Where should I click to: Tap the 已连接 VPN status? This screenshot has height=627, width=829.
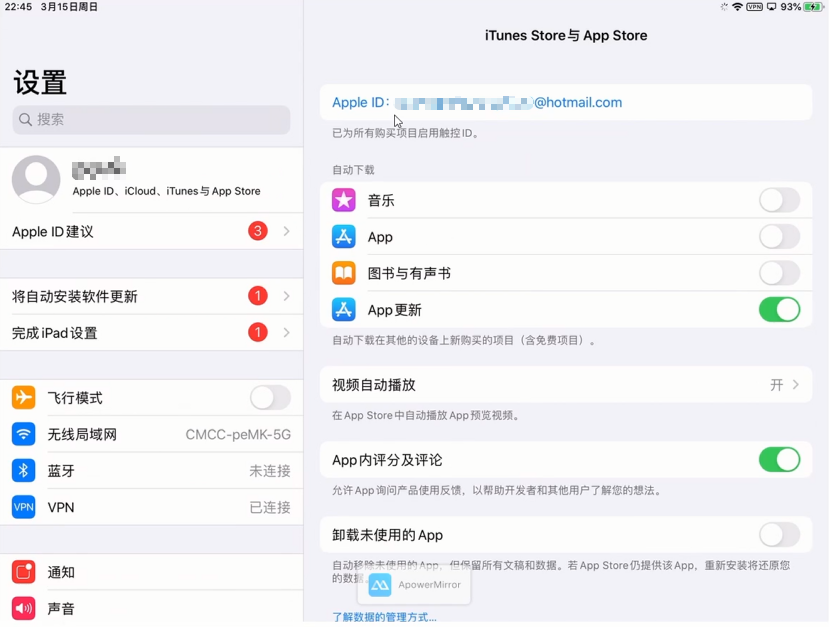point(270,508)
